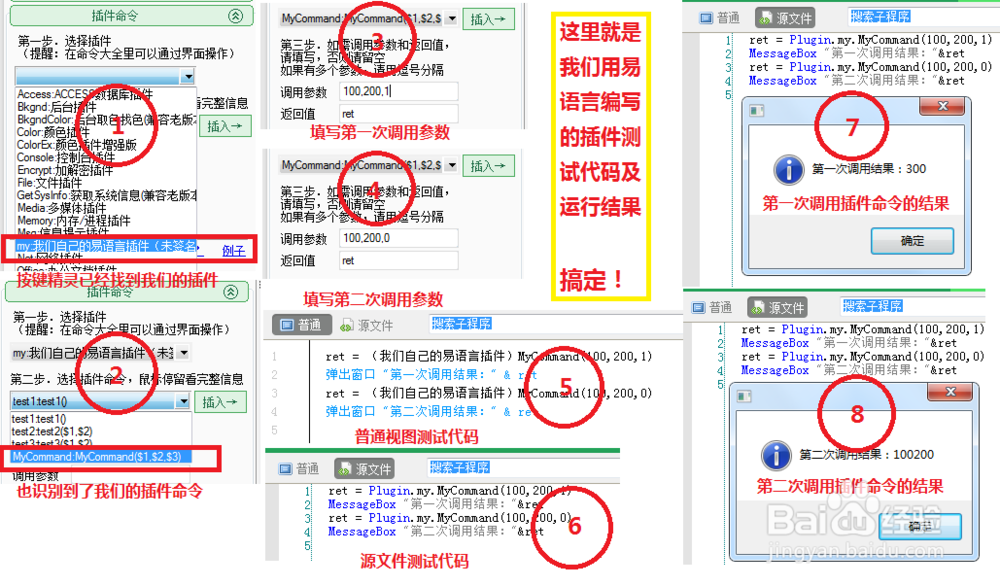1000x586 pixels.
Task: Click 搜索子程序 box above the 300 result dialog
Action: click(880, 16)
